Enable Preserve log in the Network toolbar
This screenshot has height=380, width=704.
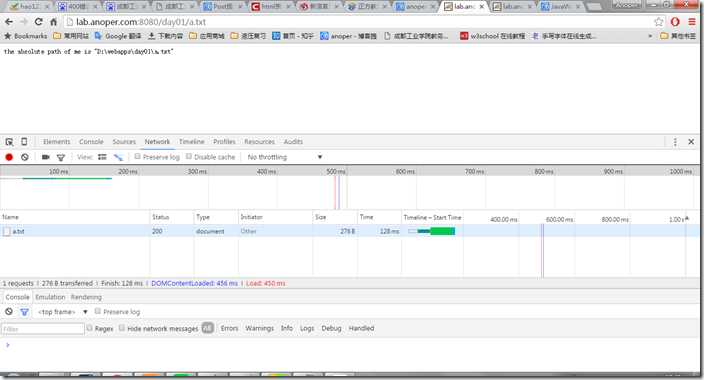(137, 156)
